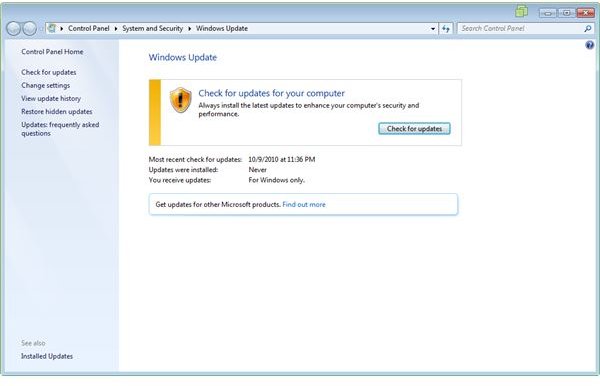Click 'Check for updates for your computer' heading
Image resolution: width=600 pixels, height=386 pixels.
[x=271, y=93]
